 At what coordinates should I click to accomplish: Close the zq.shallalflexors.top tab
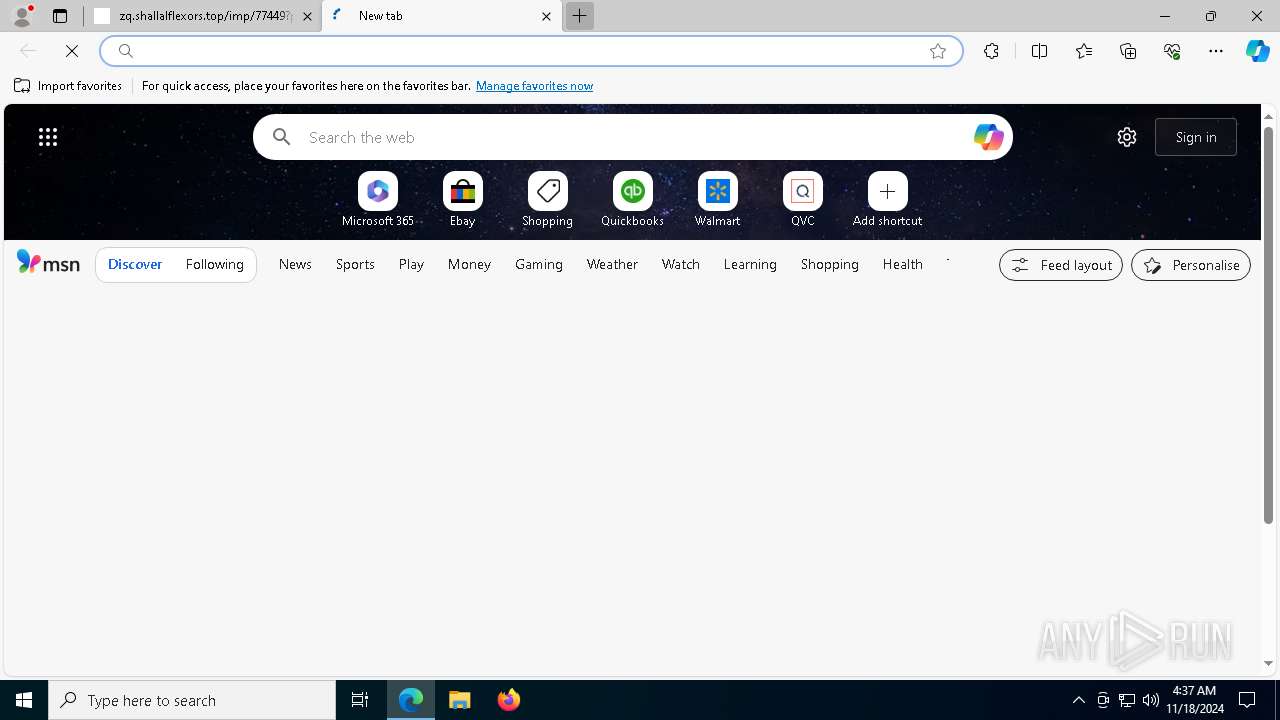click(307, 16)
